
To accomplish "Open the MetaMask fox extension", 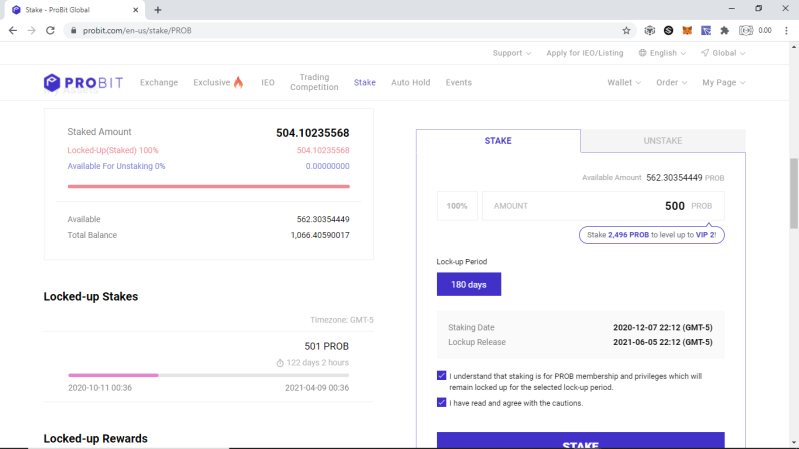I will (687, 31).
